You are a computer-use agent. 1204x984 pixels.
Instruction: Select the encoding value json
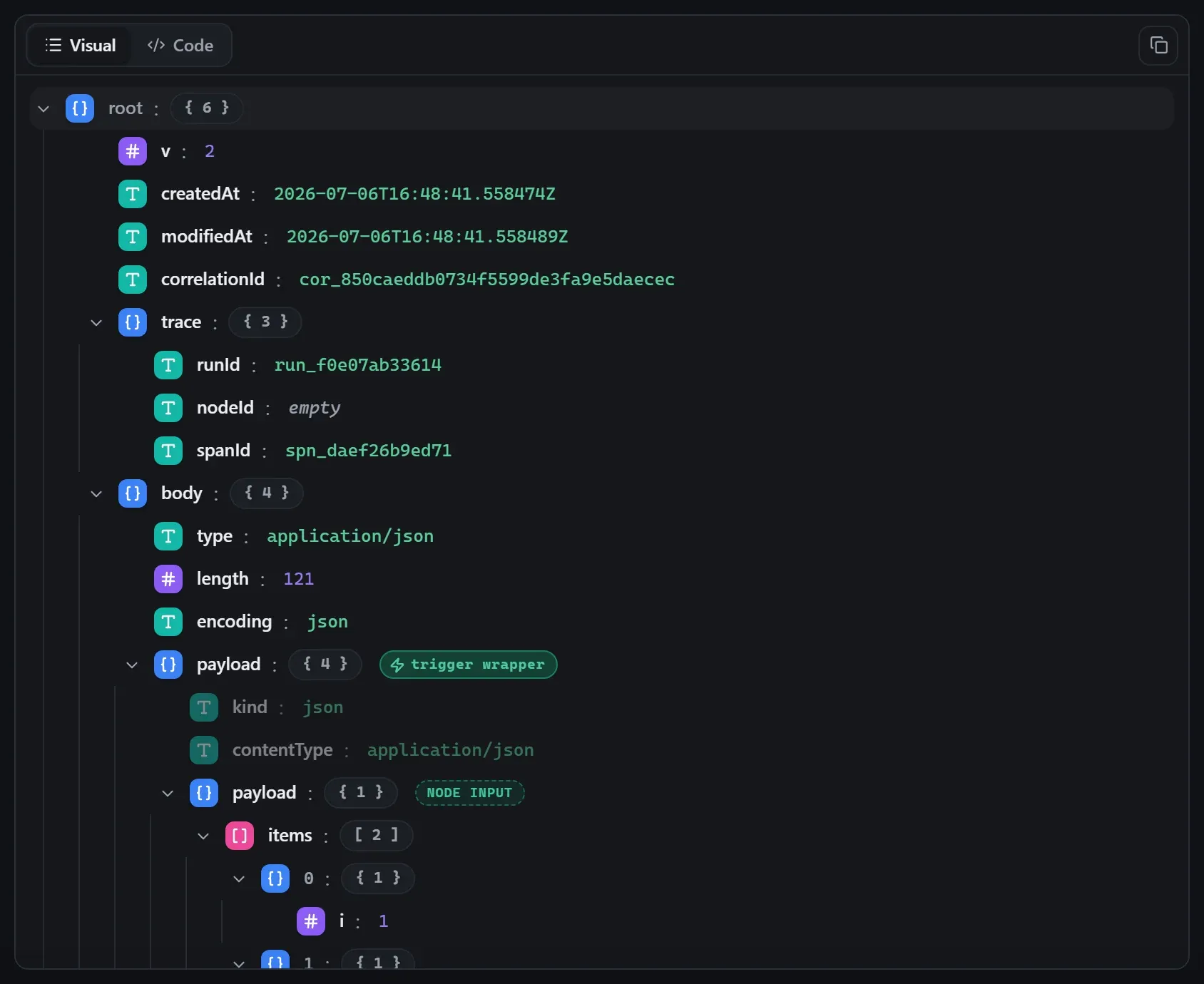point(328,622)
